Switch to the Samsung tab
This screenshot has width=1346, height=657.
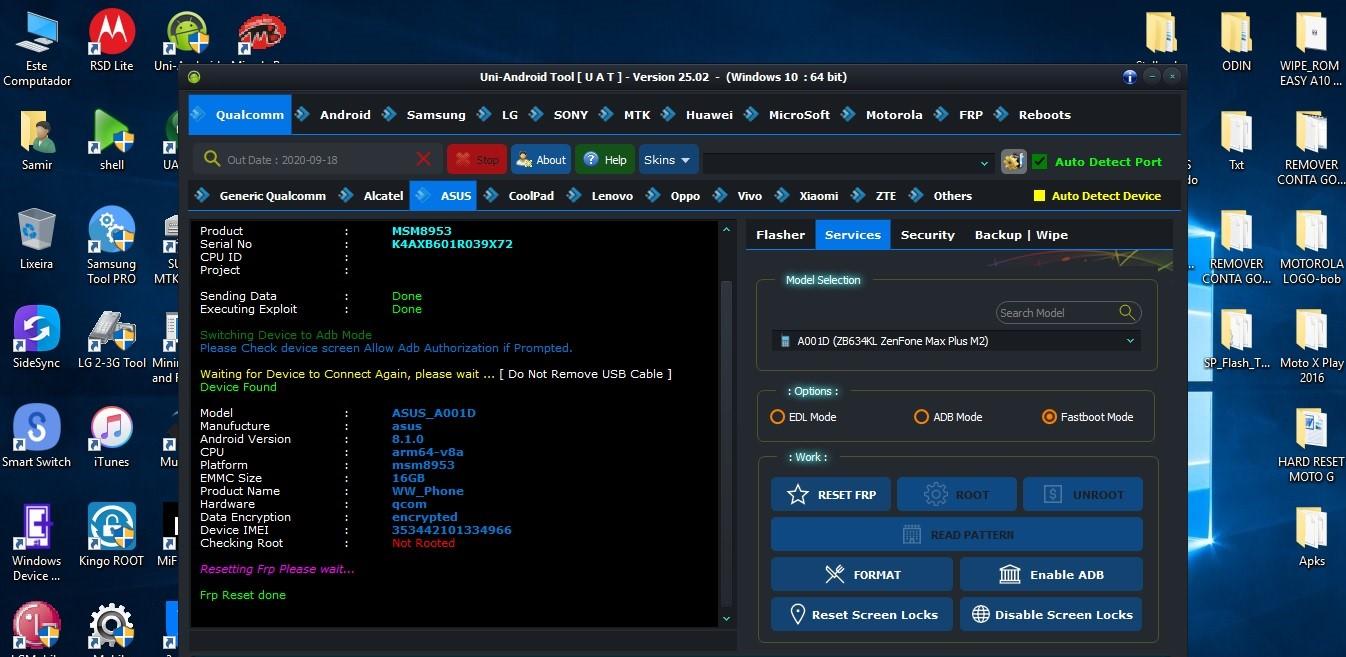436,115
